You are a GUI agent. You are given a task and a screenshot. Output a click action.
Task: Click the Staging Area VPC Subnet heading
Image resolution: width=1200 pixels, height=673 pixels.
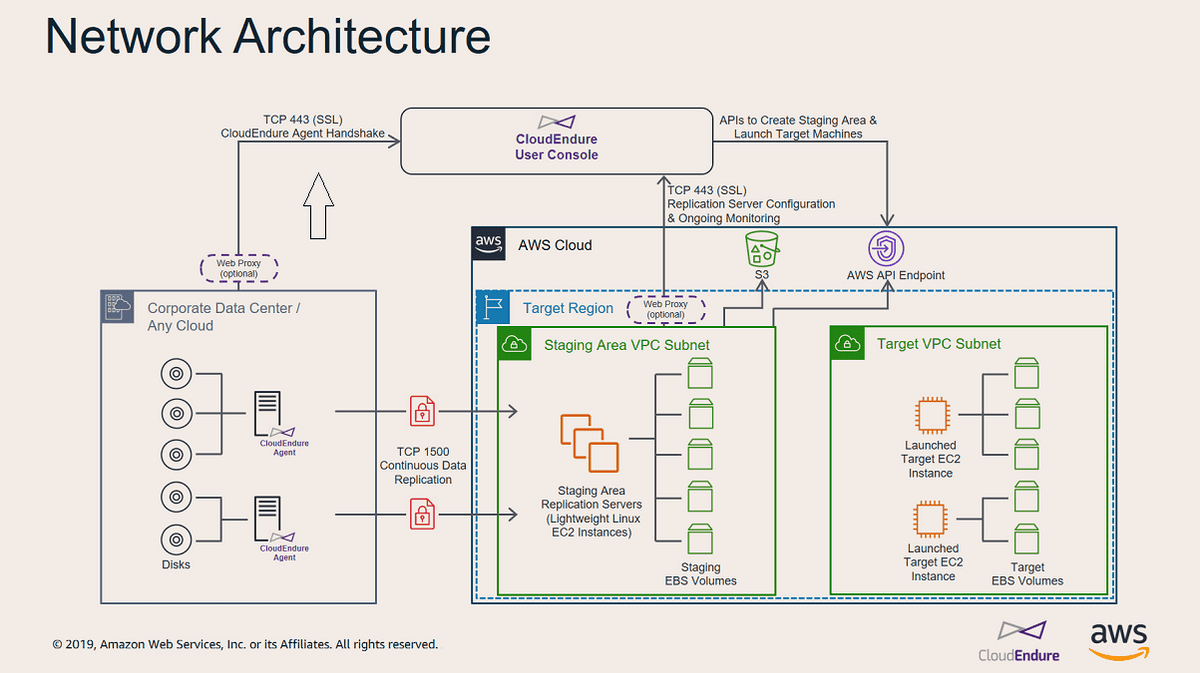coord(627,345)
